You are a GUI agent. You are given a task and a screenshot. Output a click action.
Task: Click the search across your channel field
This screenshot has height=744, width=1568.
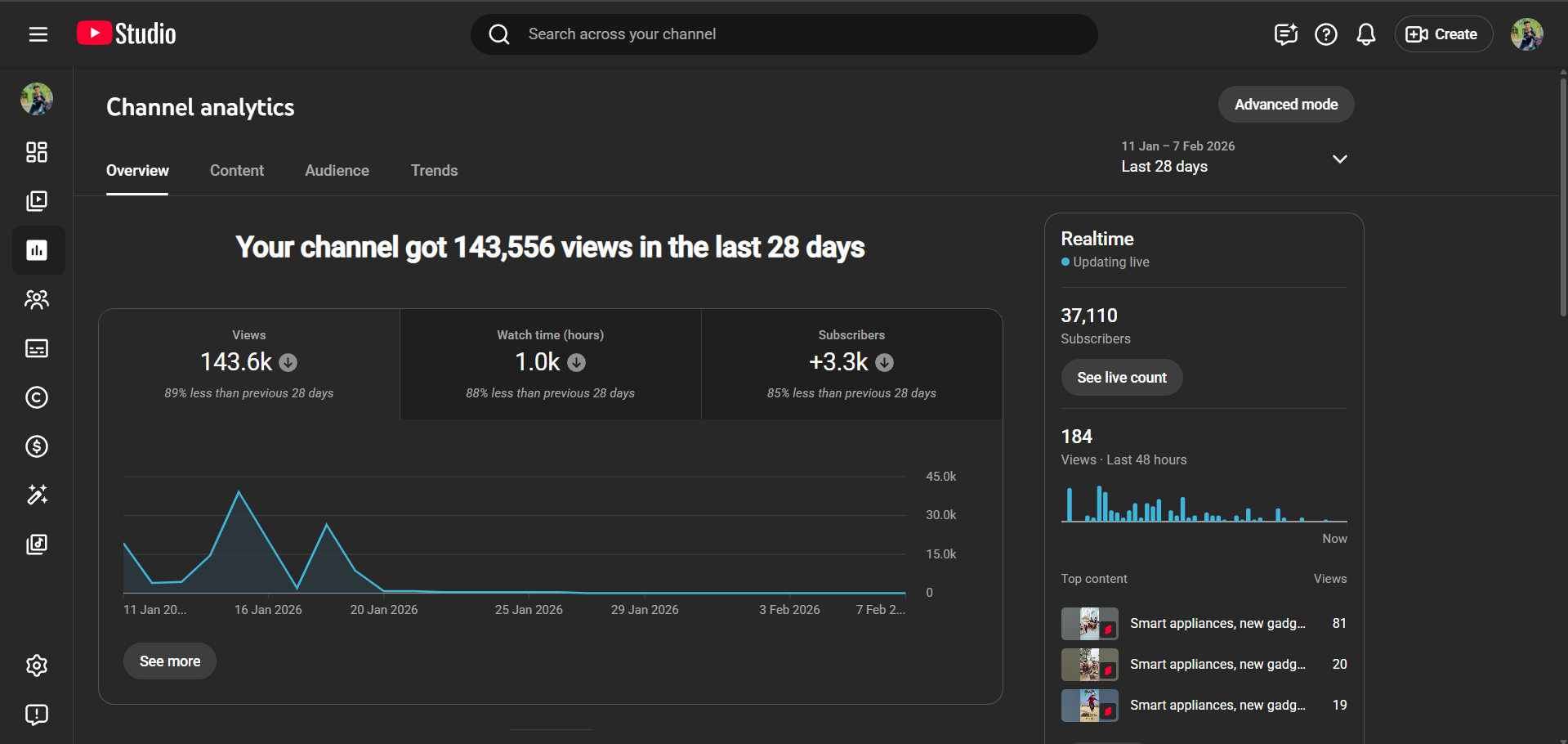point(784,34)
